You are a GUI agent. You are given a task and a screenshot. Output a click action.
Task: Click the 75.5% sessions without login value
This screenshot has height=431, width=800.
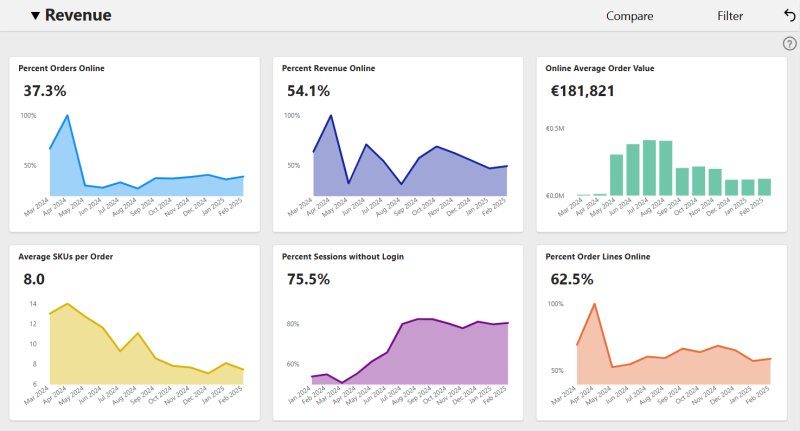[308, 279]
